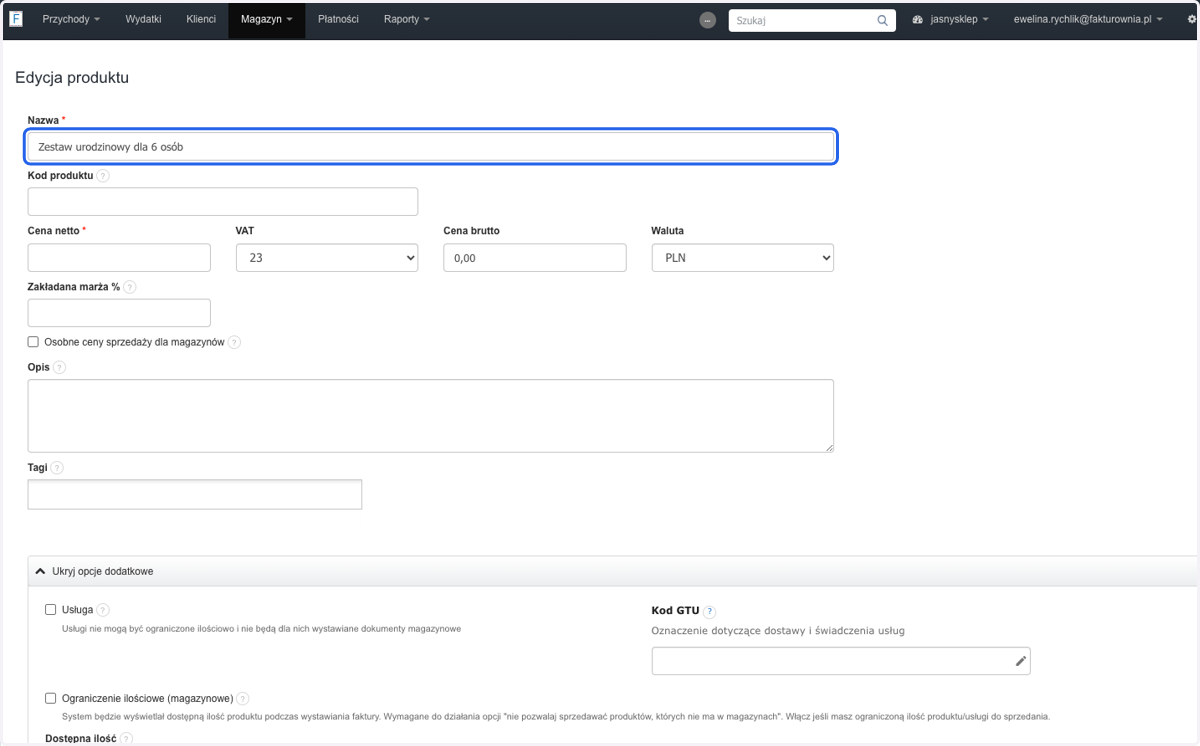Screen dimensions: 1200x746
Task: Click help icon beside Ograniczenie ilościowe
Action: pos(243,698)
